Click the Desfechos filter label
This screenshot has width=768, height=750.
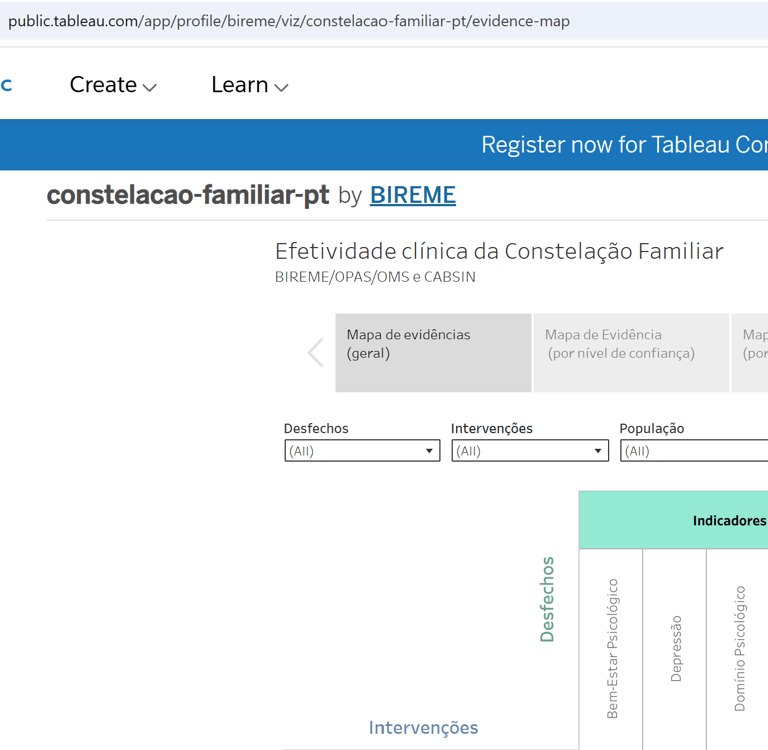[x=316, y=429]
